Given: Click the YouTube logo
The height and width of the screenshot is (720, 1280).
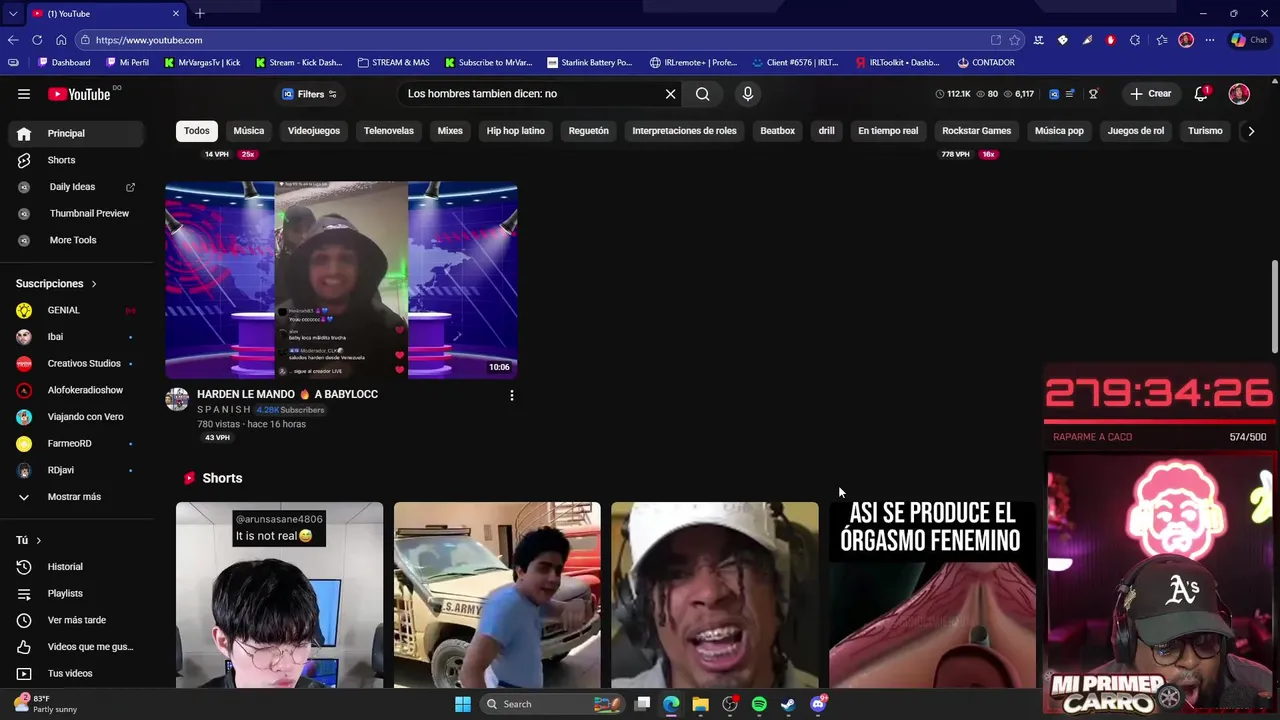Looking at the screenshot, I should tap(79, 94).
